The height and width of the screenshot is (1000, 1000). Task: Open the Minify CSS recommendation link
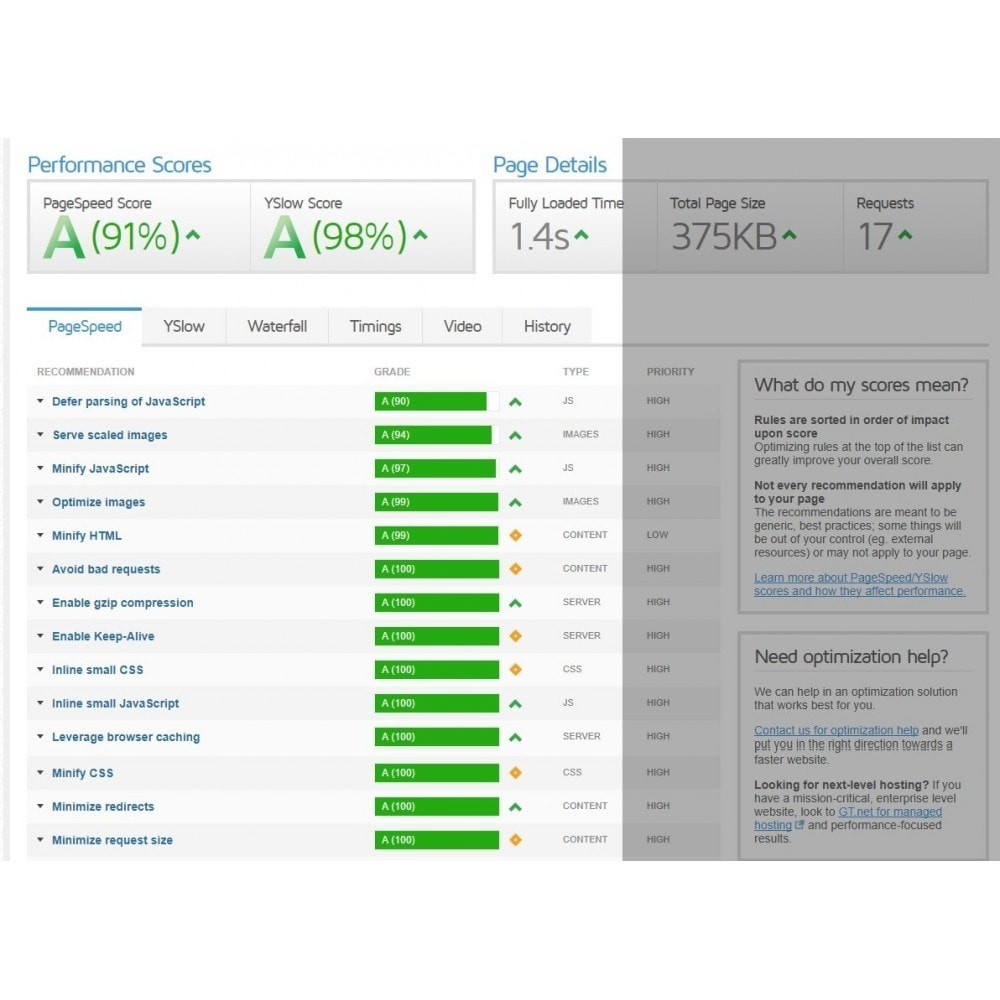pyautogui.click(x=82, y=773)
